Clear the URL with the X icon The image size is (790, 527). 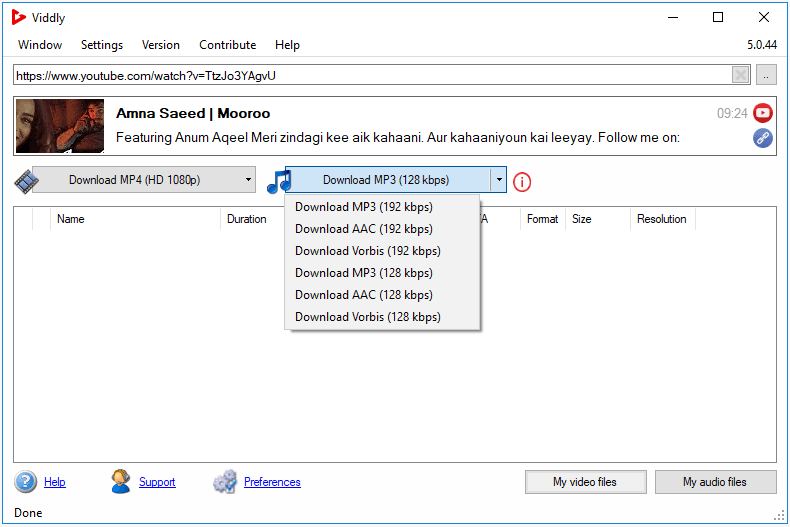click(740, 76)
